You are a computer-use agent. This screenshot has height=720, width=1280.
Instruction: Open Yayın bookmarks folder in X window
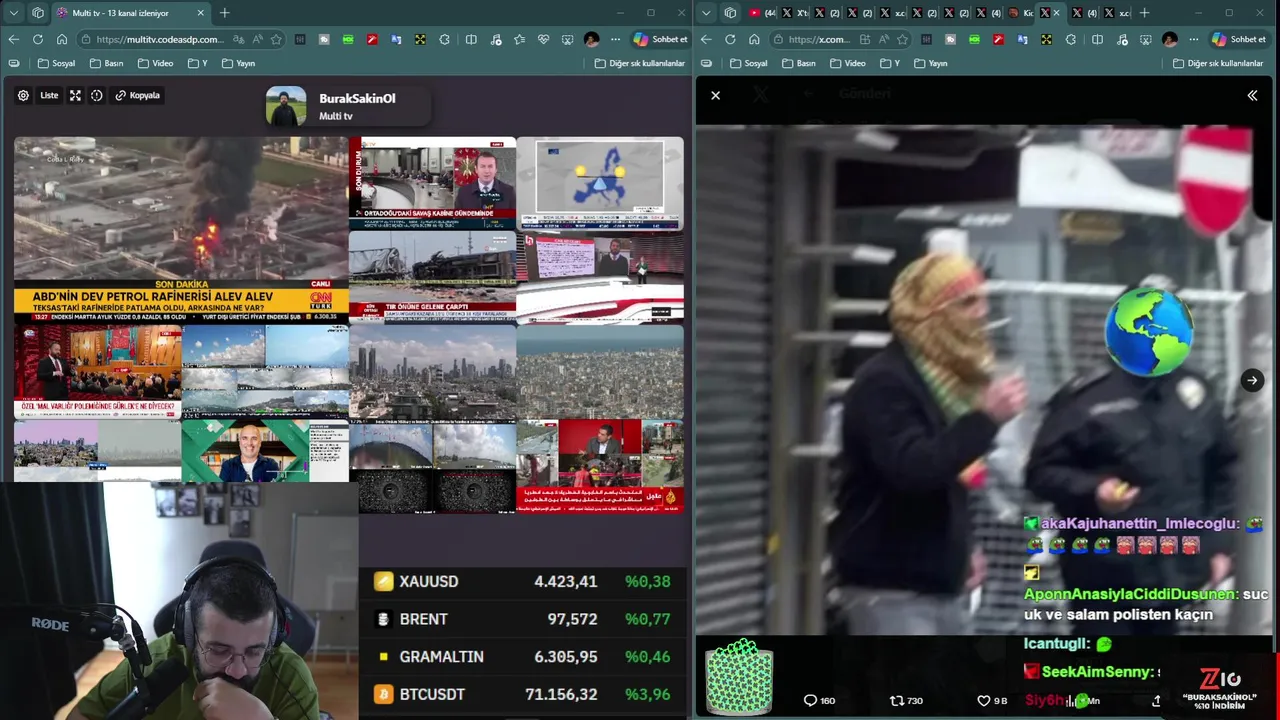(930, 63)
